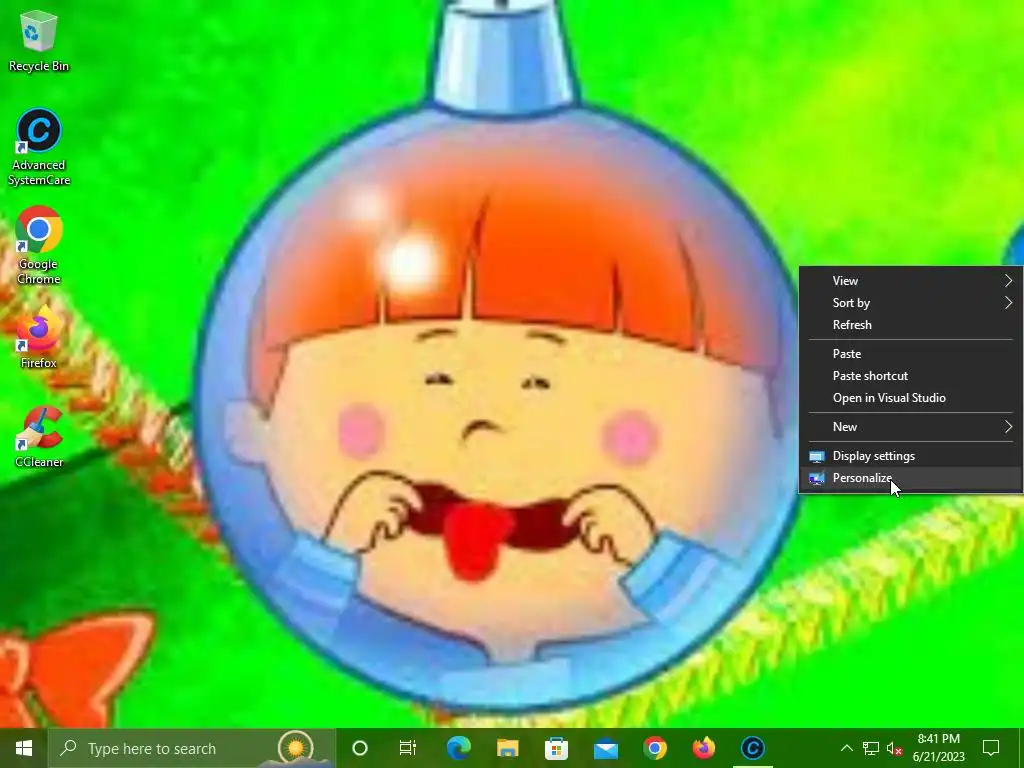Click the Cortana circle icon on taskbar
This screenshot has height=768, width=1024.
click(360, 748)
